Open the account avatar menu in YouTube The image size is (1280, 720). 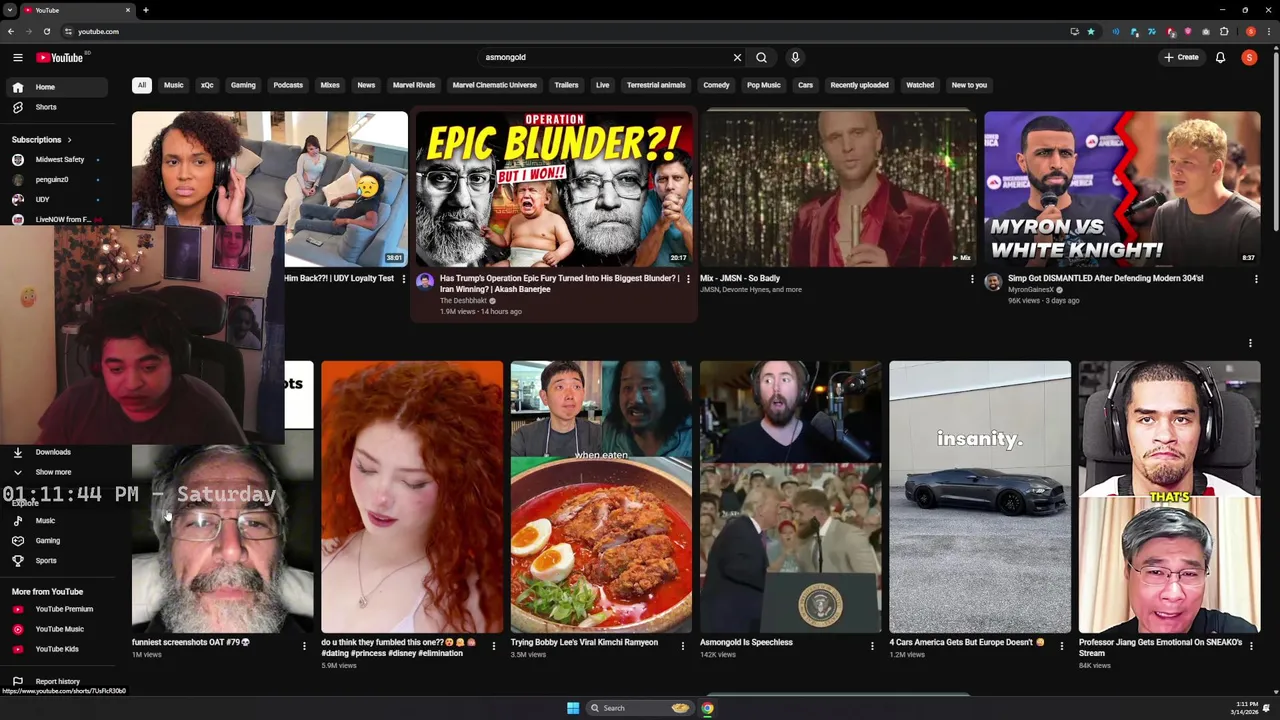point(1249,58)
